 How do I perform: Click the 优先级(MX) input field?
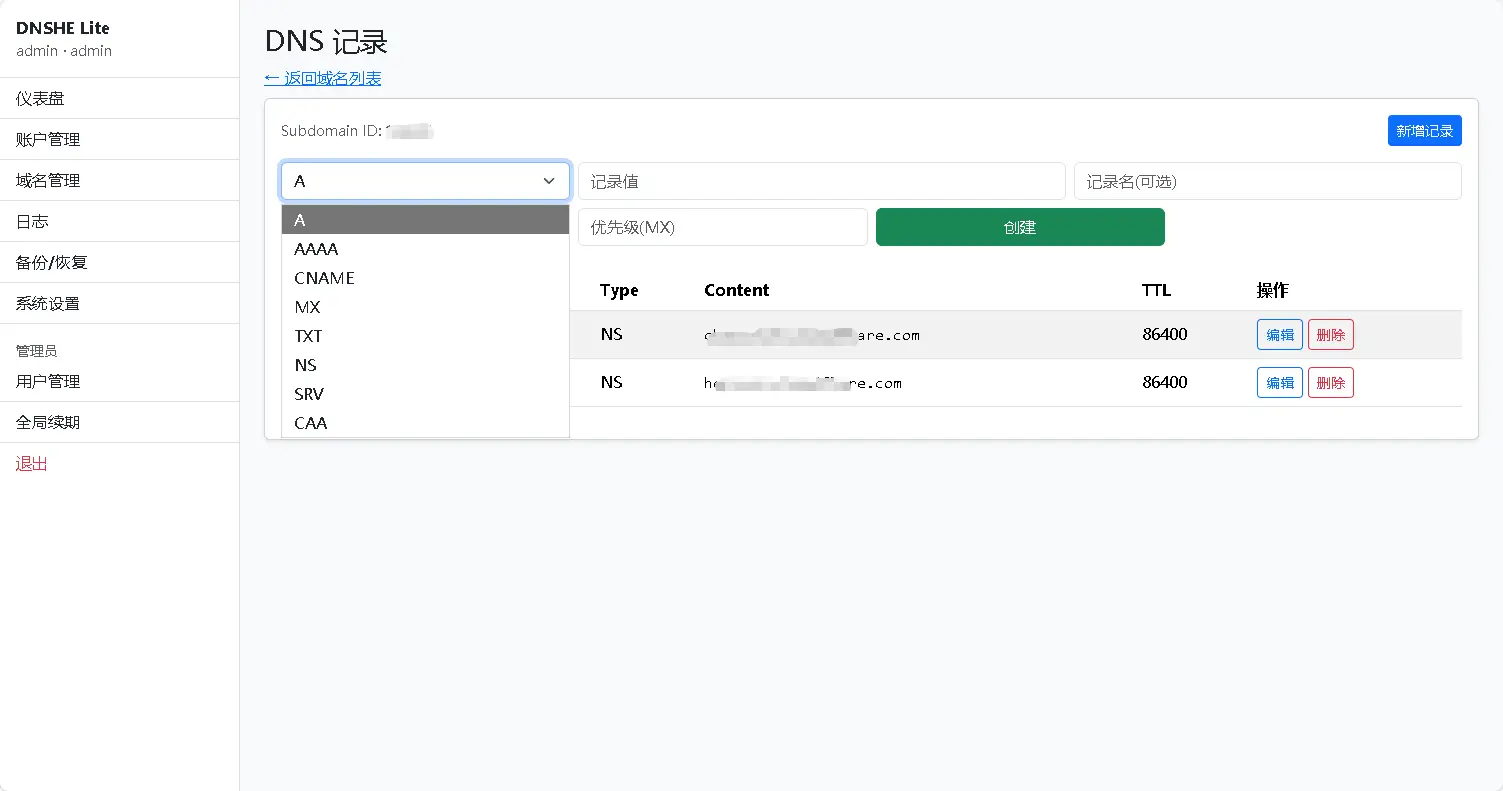click(722, 227)
